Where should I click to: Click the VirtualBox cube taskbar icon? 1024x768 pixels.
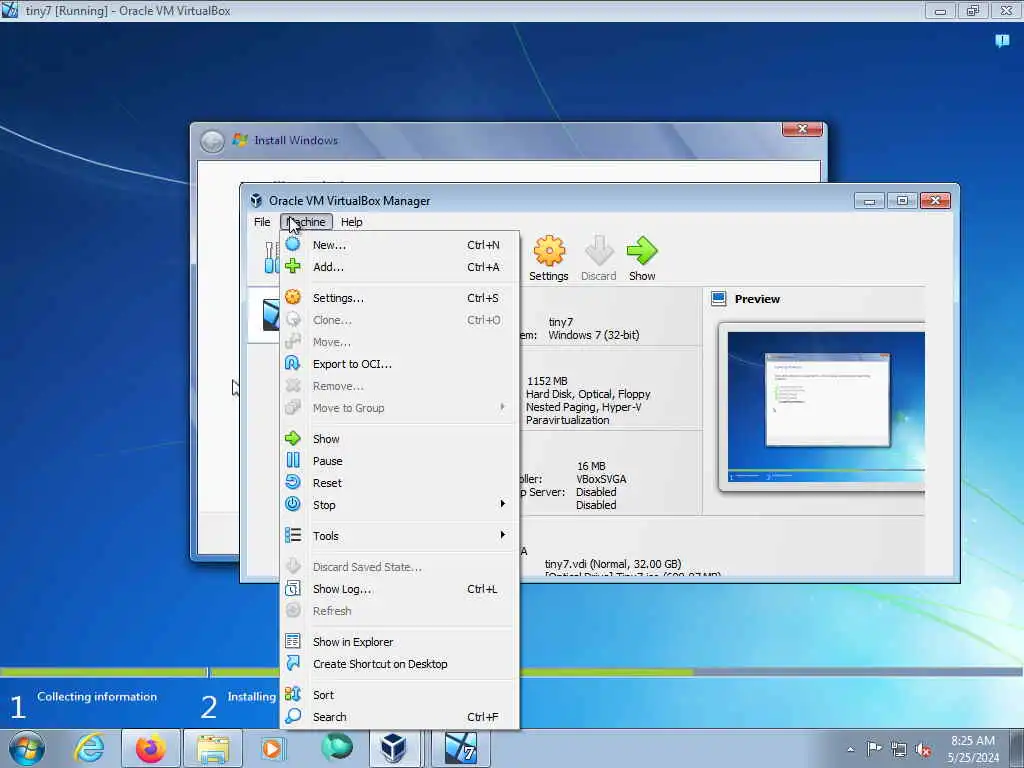(394, 748)
